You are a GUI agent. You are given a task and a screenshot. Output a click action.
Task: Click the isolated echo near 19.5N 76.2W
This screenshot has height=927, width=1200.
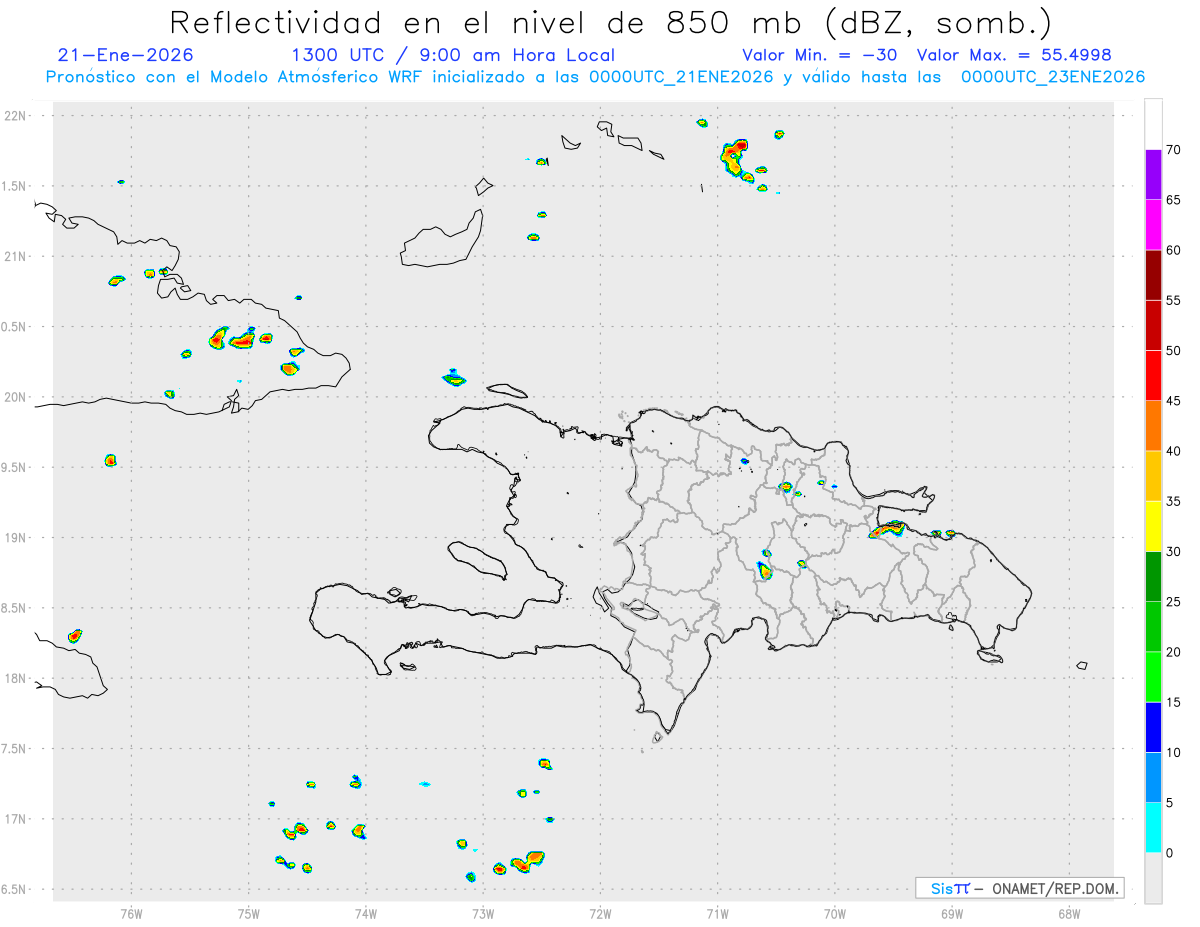[x=111, y=460]
